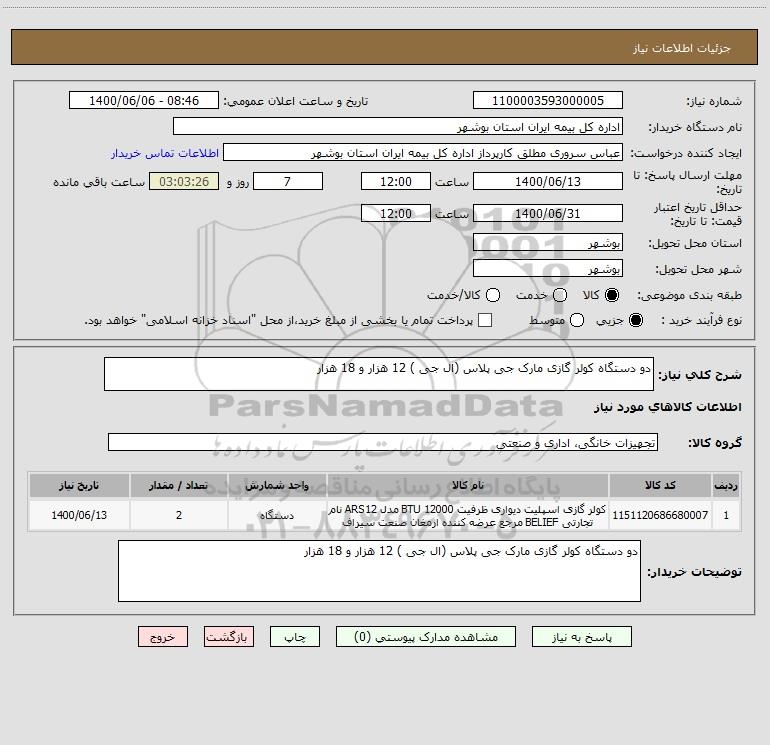Click the طبقه بندی موضوعی label
This screenshot has height=745, width=770.
[689, 296]
